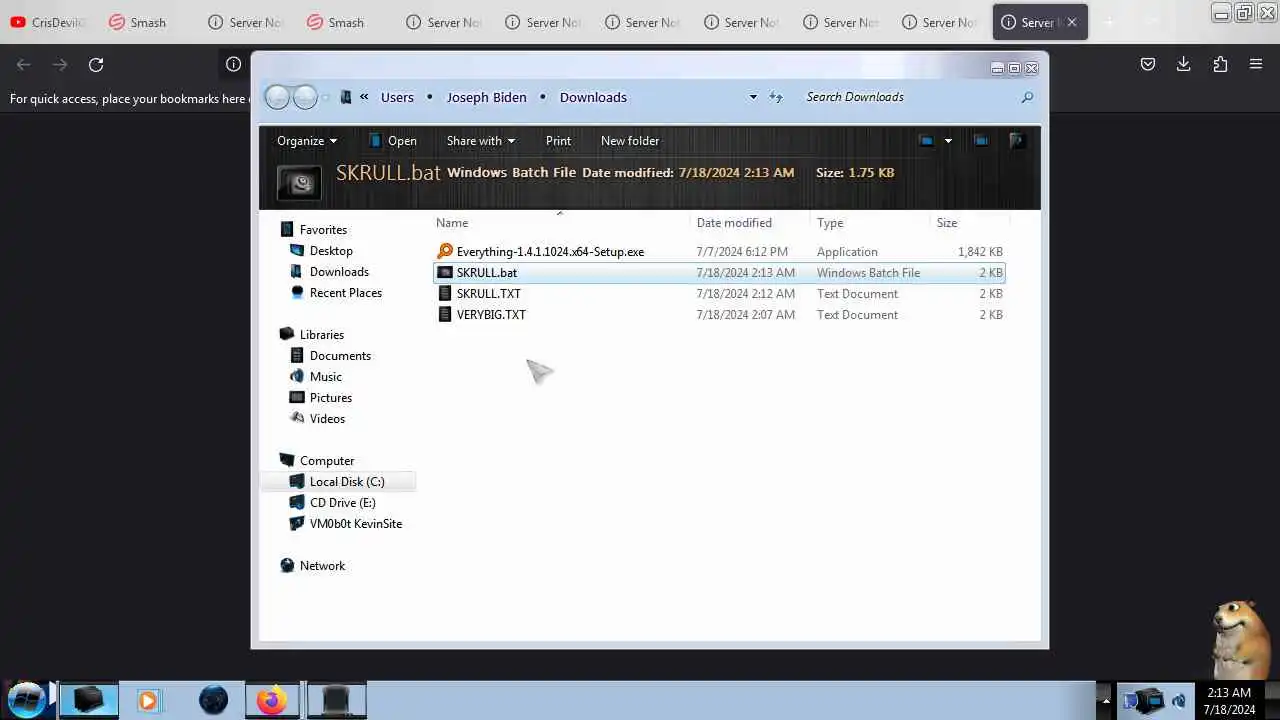The image size is (1280, 720).
Task: Click the Print toolbar button
Action: (558, 141)
